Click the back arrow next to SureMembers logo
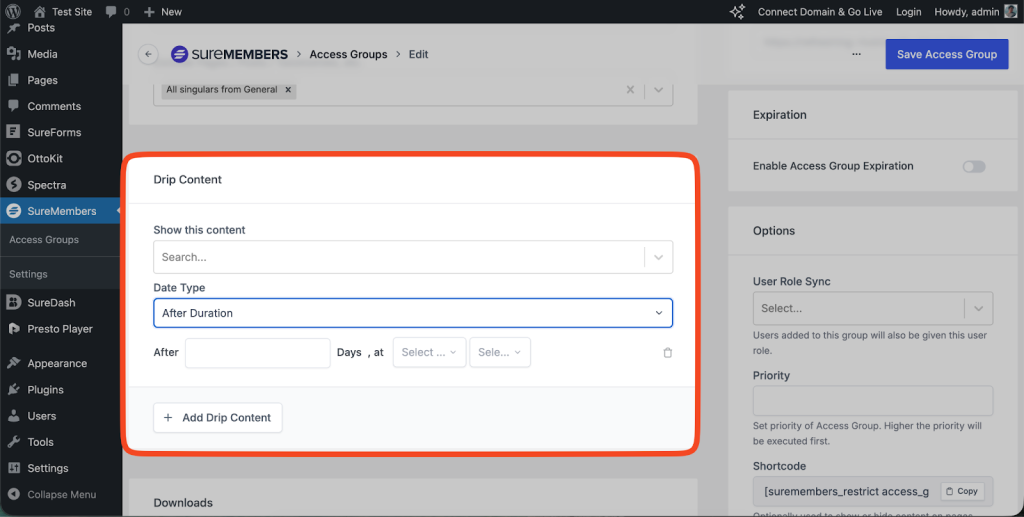 149,54
